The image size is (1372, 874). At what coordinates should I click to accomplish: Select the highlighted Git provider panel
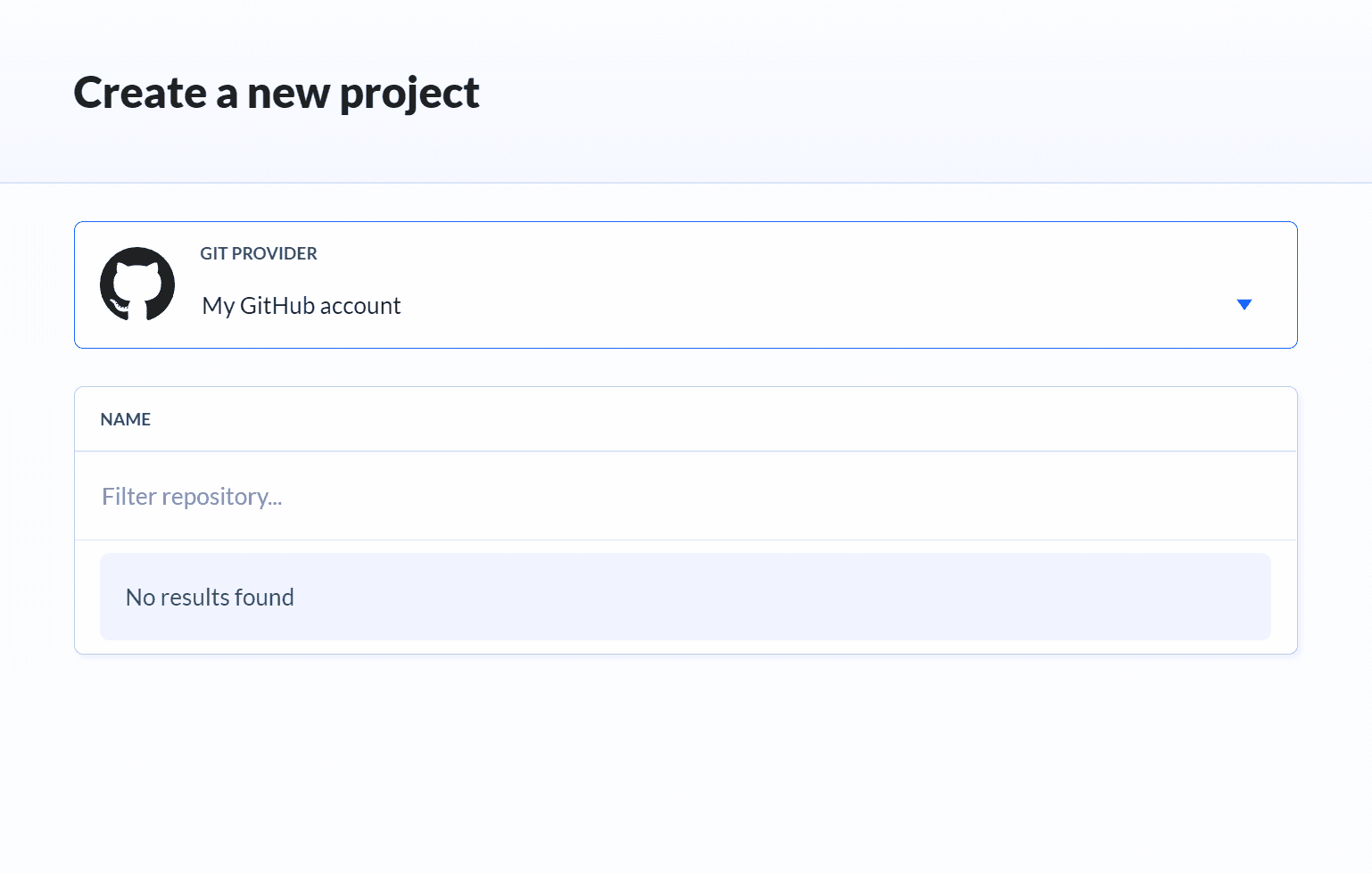[x=685, y=284]
